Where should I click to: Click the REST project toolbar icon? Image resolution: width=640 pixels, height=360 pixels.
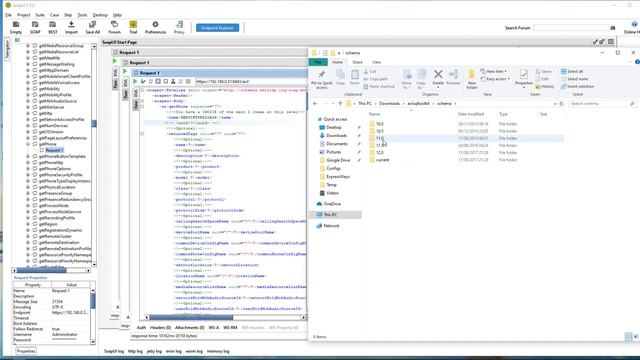point(53,27)
